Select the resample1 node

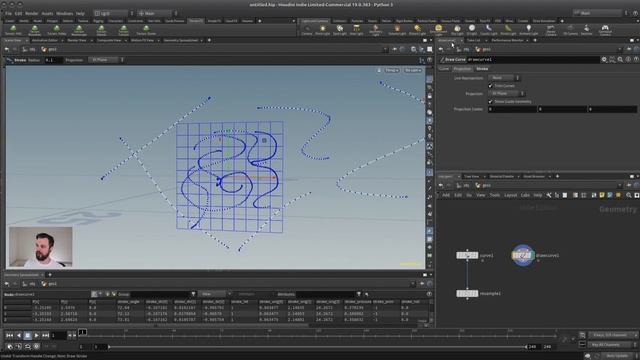coord(467,293)
